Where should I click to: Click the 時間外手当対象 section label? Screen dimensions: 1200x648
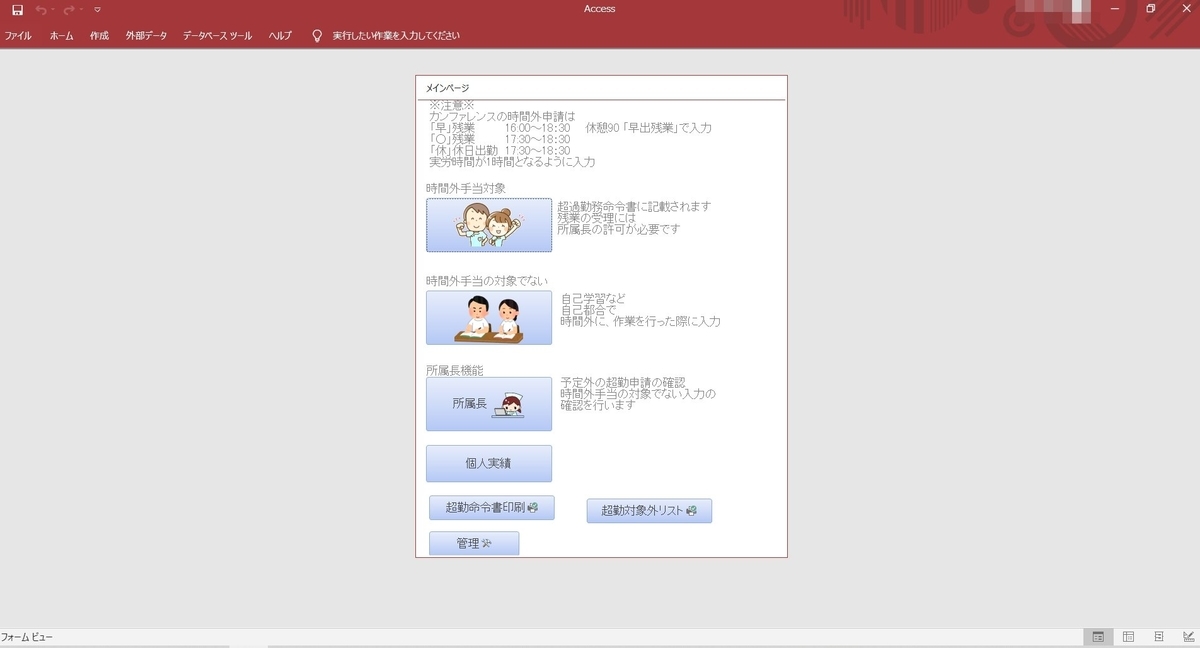[466, 187]
